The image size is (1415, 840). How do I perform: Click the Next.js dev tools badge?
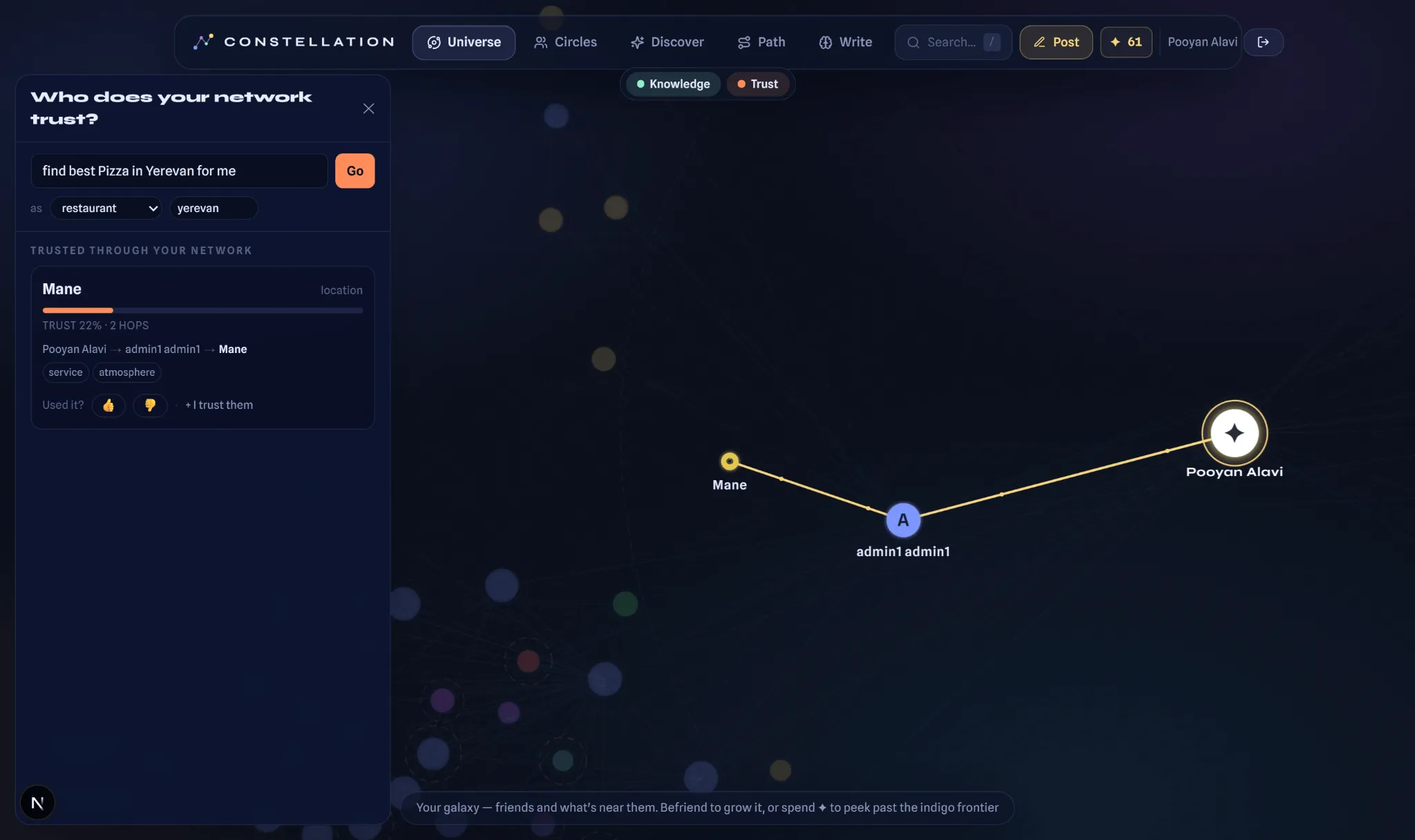pos(37,803)
